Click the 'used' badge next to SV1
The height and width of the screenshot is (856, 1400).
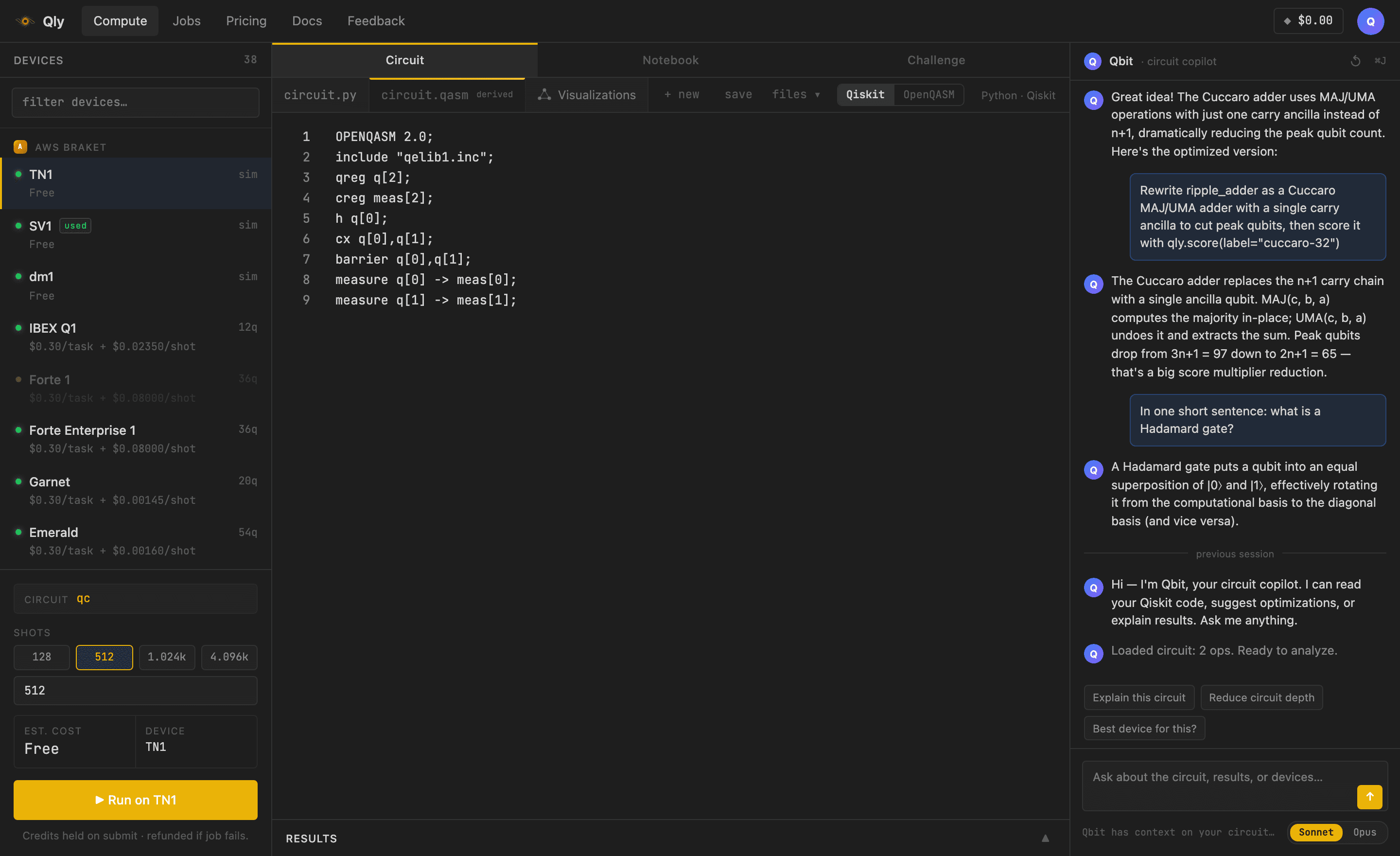coord(75,226)
